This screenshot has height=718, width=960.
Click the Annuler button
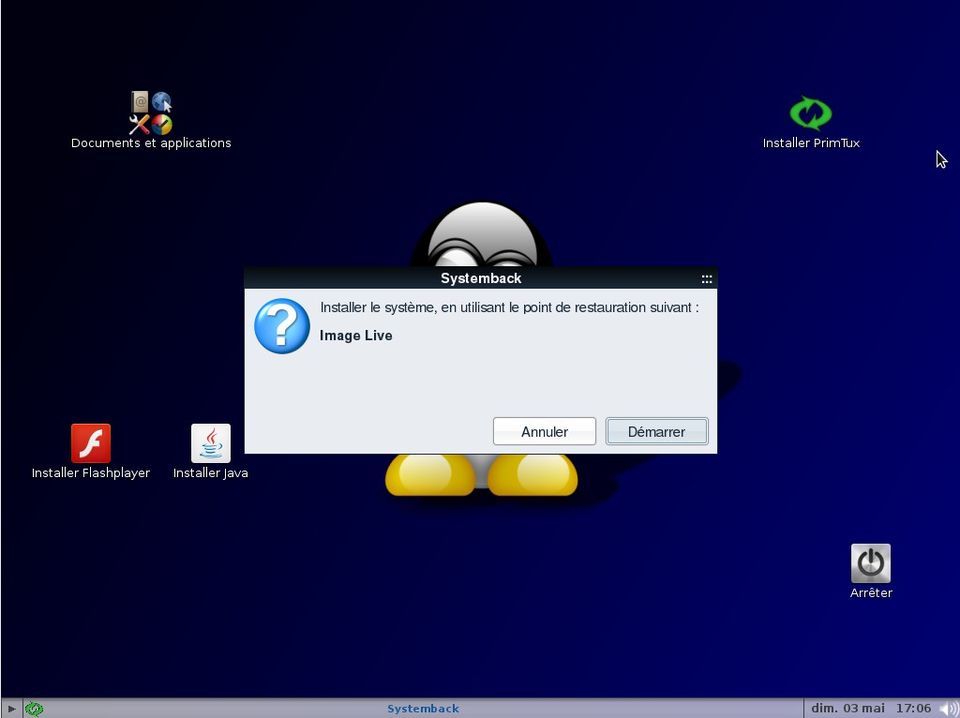click(x=544, y=431)
